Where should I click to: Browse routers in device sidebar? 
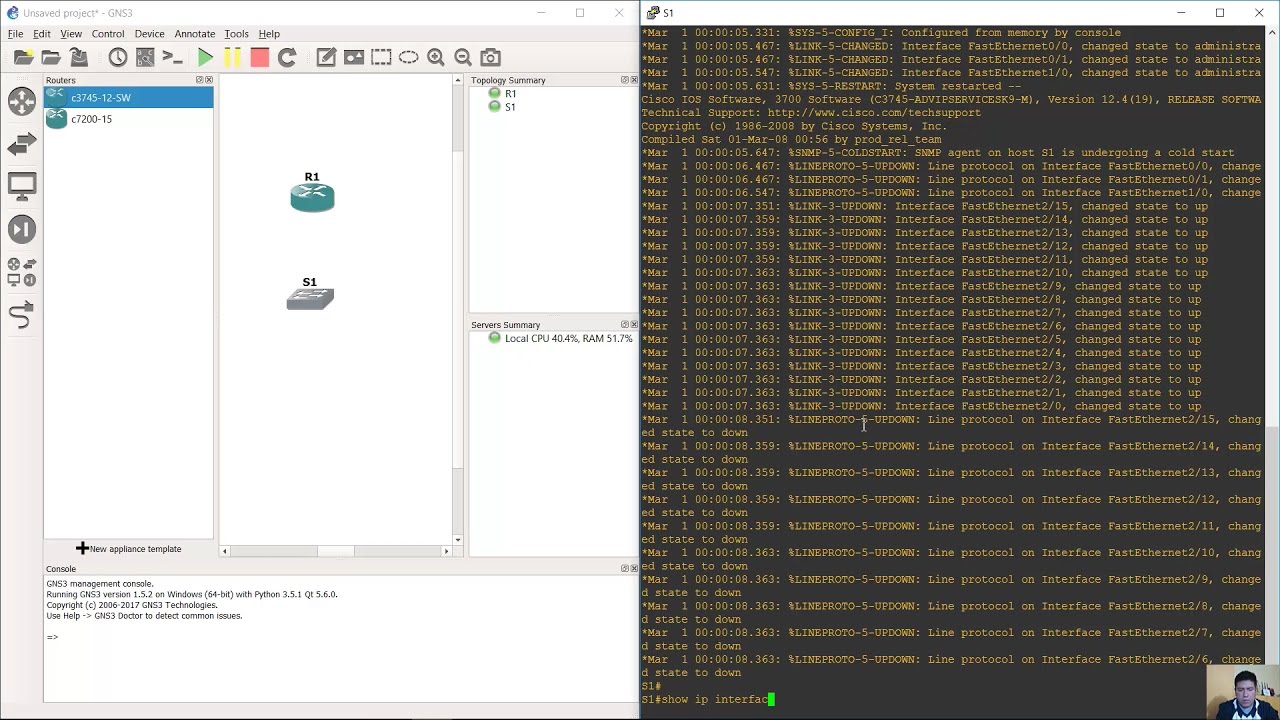pos(22,101)
